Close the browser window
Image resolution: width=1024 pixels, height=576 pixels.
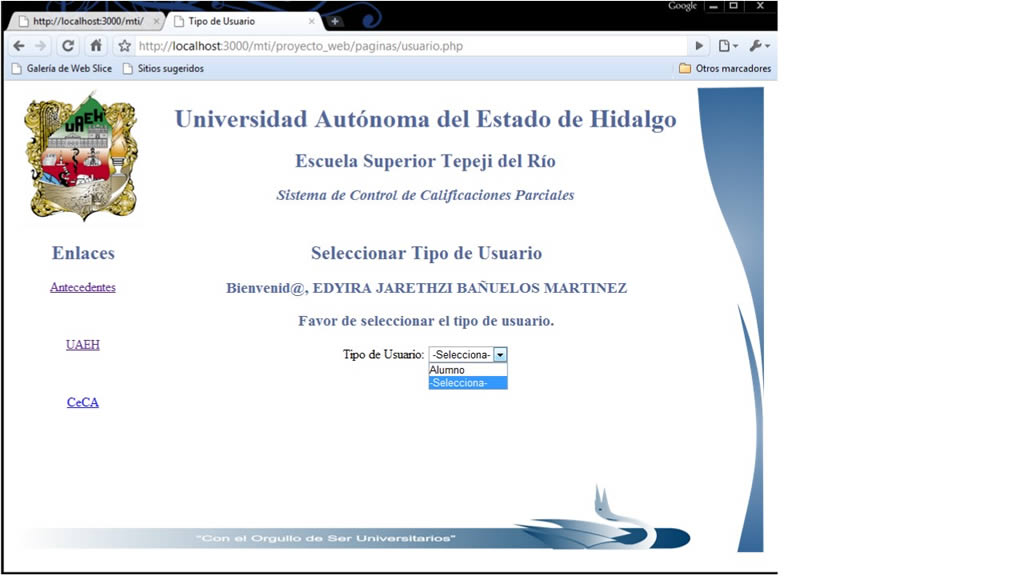point(760,6)
